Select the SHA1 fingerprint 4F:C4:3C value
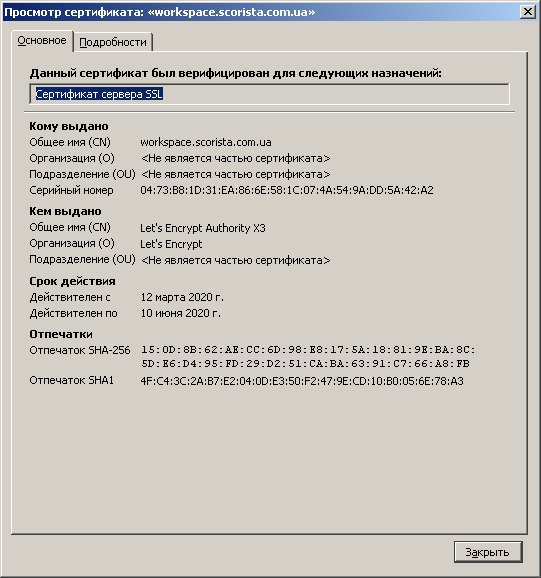 pos(302,381)
